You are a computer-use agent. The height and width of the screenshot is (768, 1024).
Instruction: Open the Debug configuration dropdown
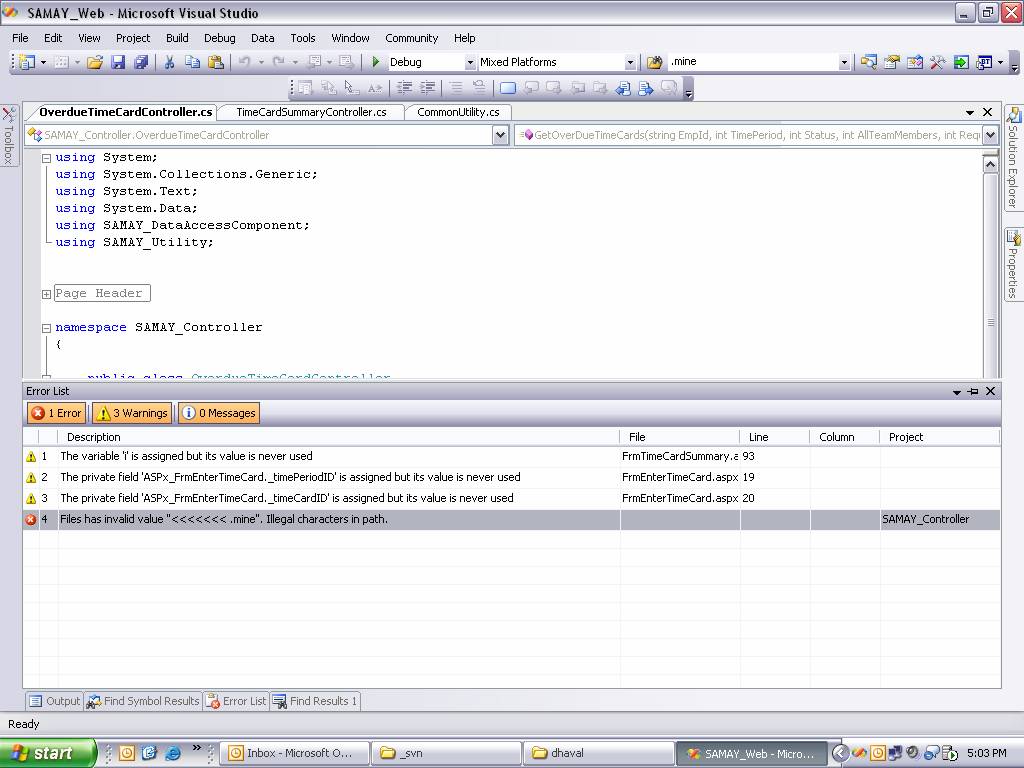pos(470,63)
